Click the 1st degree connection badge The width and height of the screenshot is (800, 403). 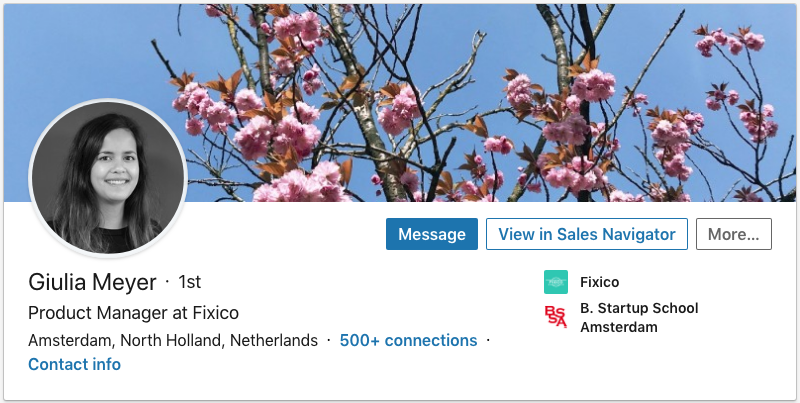pos(189,282)
